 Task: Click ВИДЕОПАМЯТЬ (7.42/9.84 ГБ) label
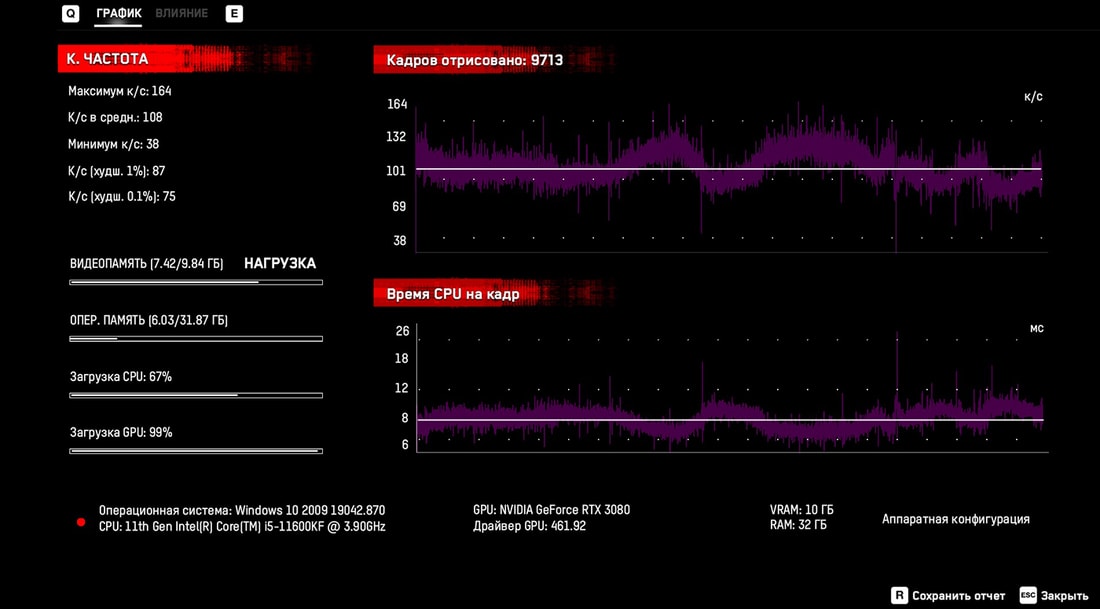click(x=147, y=264)
